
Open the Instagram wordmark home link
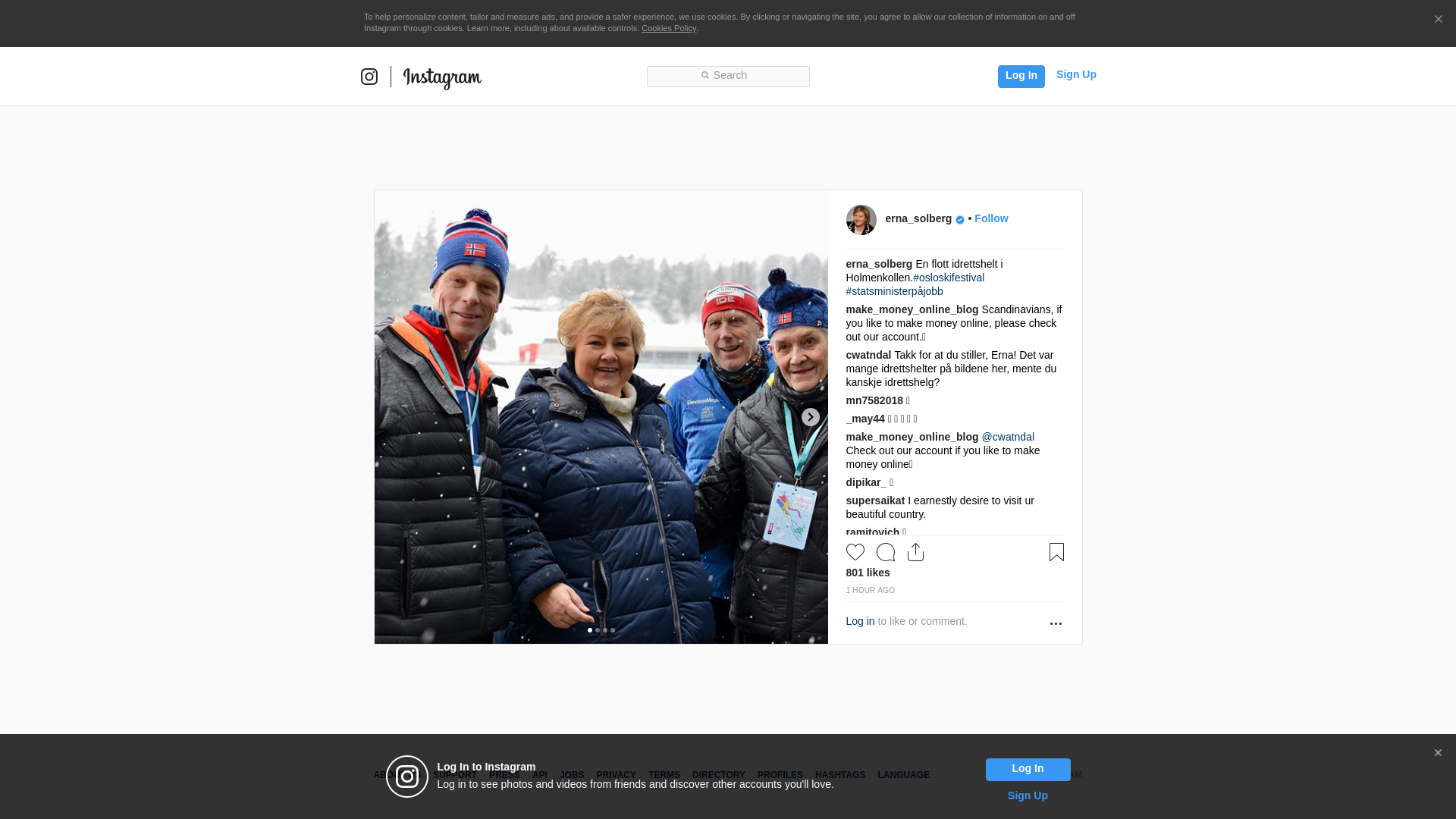tap(442, 78)
